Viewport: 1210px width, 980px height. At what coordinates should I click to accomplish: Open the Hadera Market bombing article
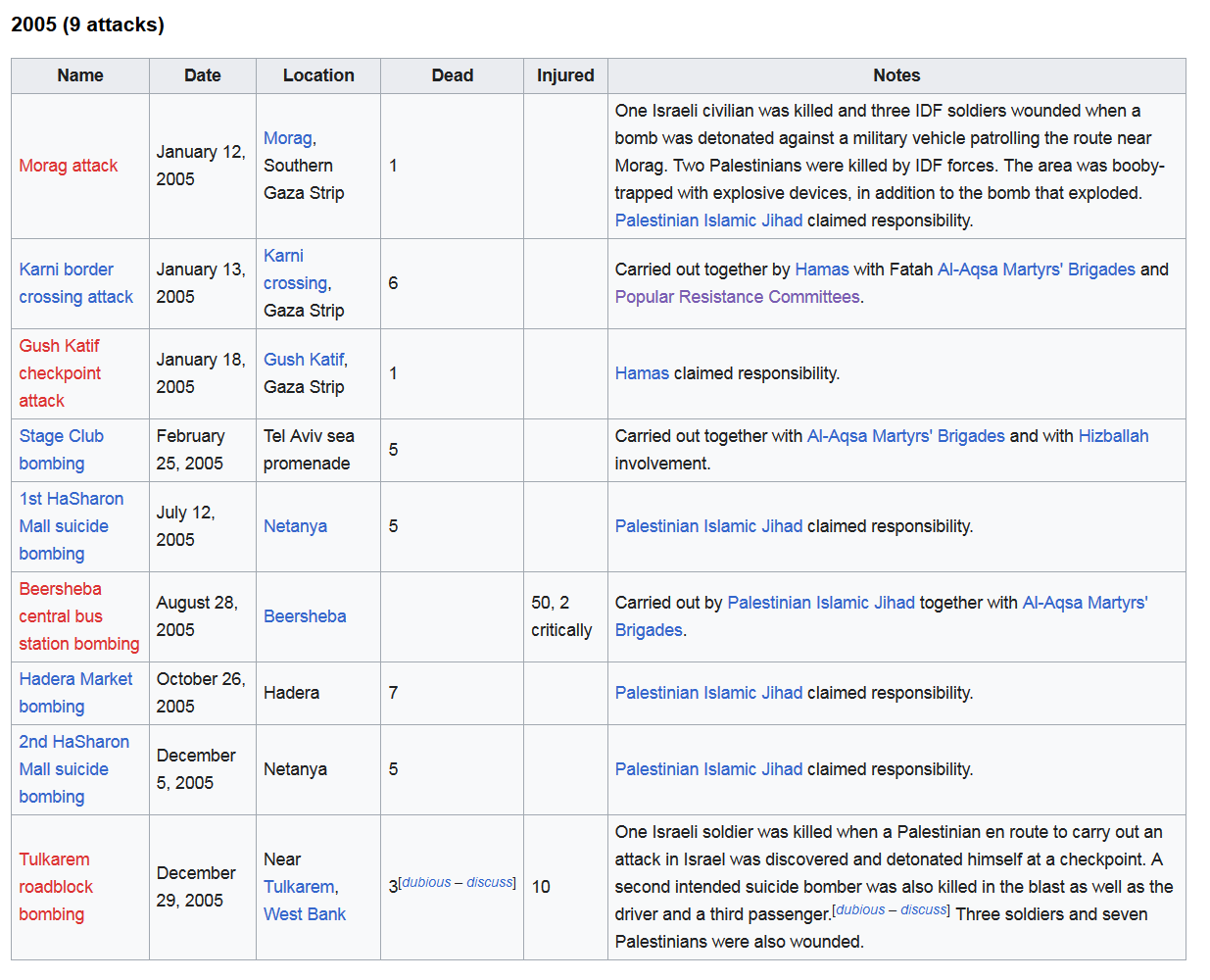tap(75, 693)
